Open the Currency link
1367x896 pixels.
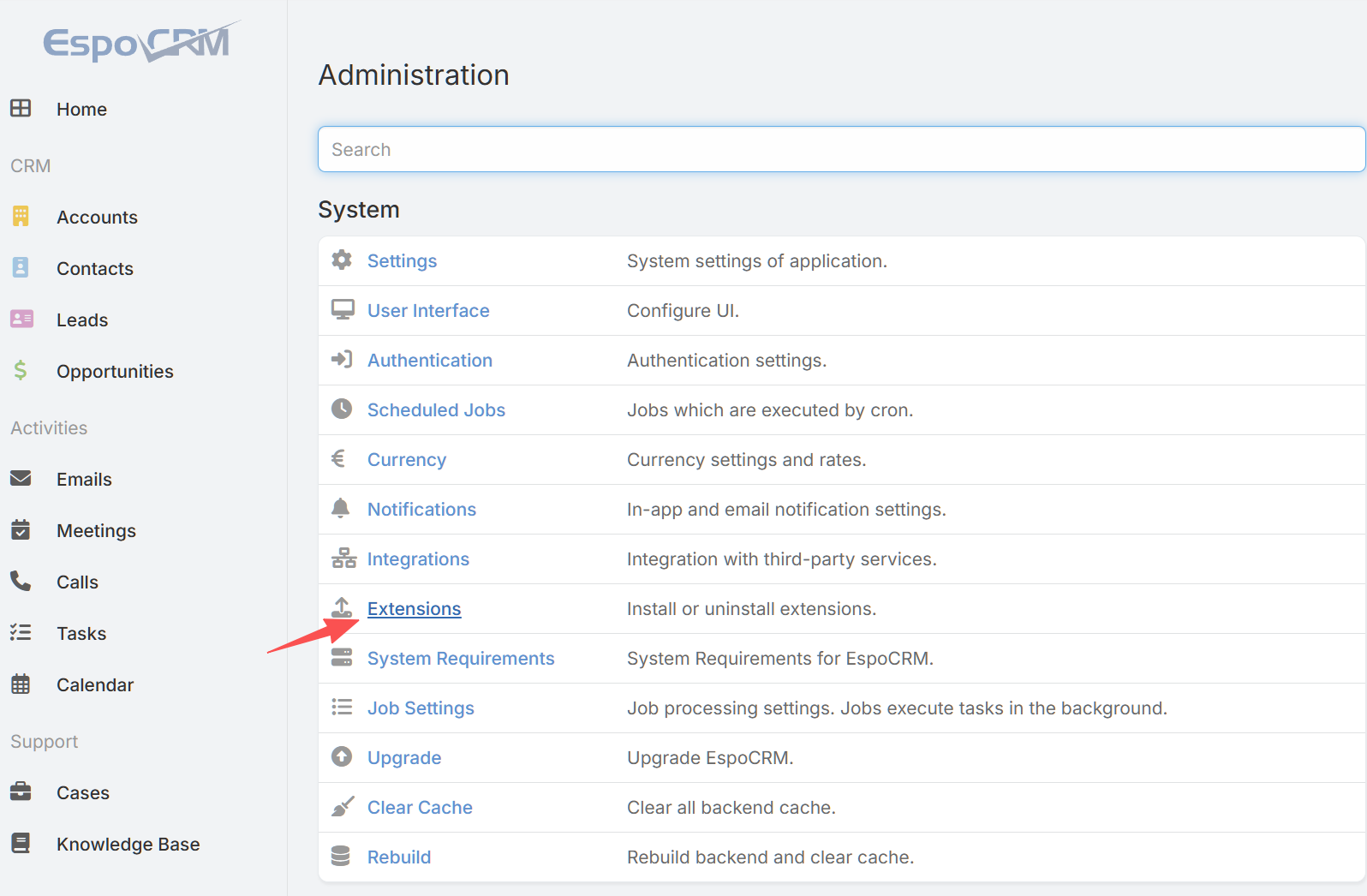[407, 459]
